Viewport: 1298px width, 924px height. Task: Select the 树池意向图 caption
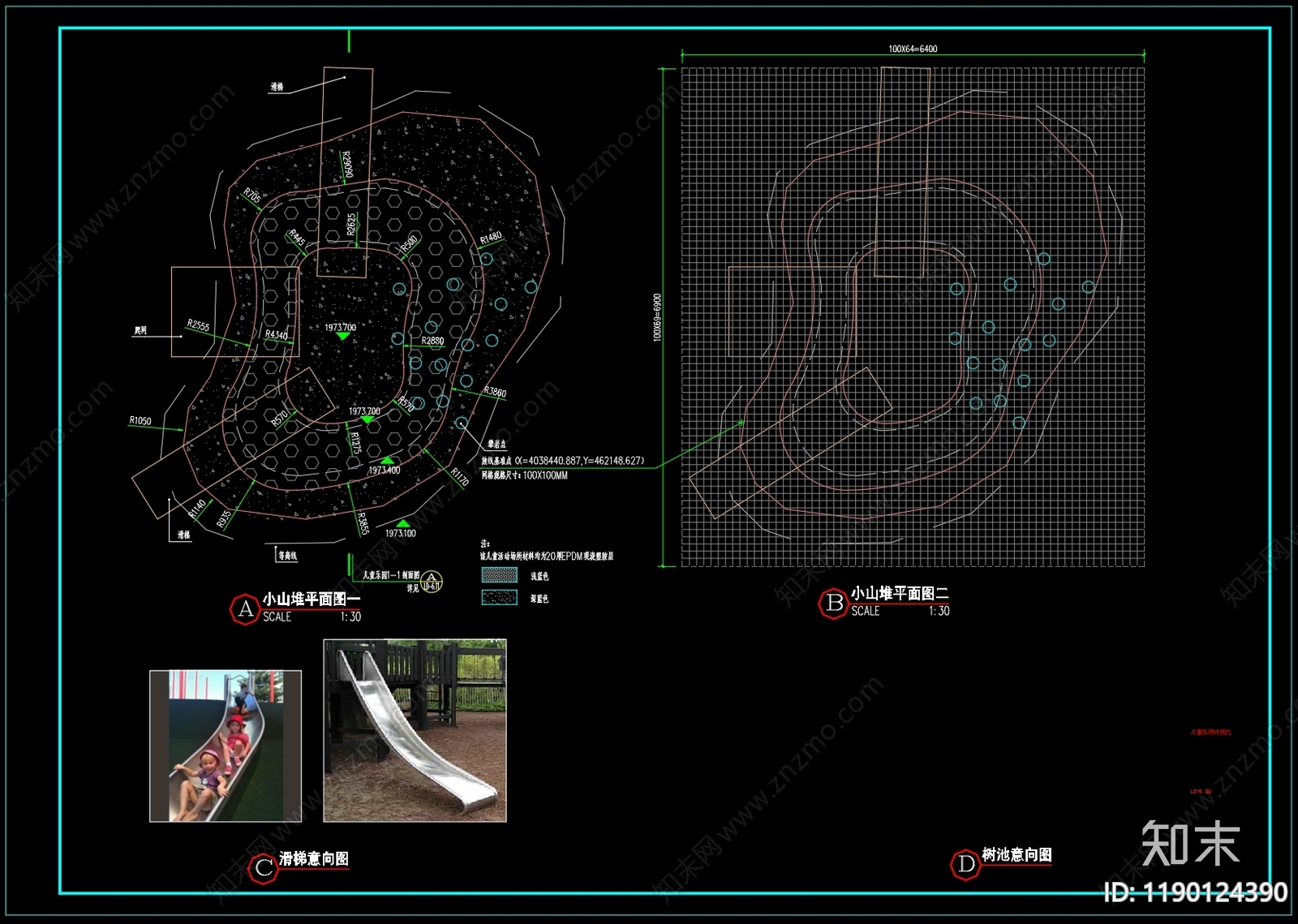1016,854
